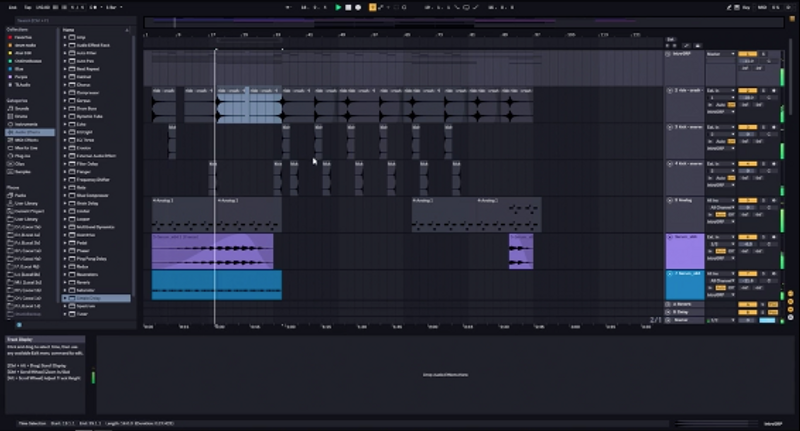Arm the ride - crash track for recording

coord(774,91)
